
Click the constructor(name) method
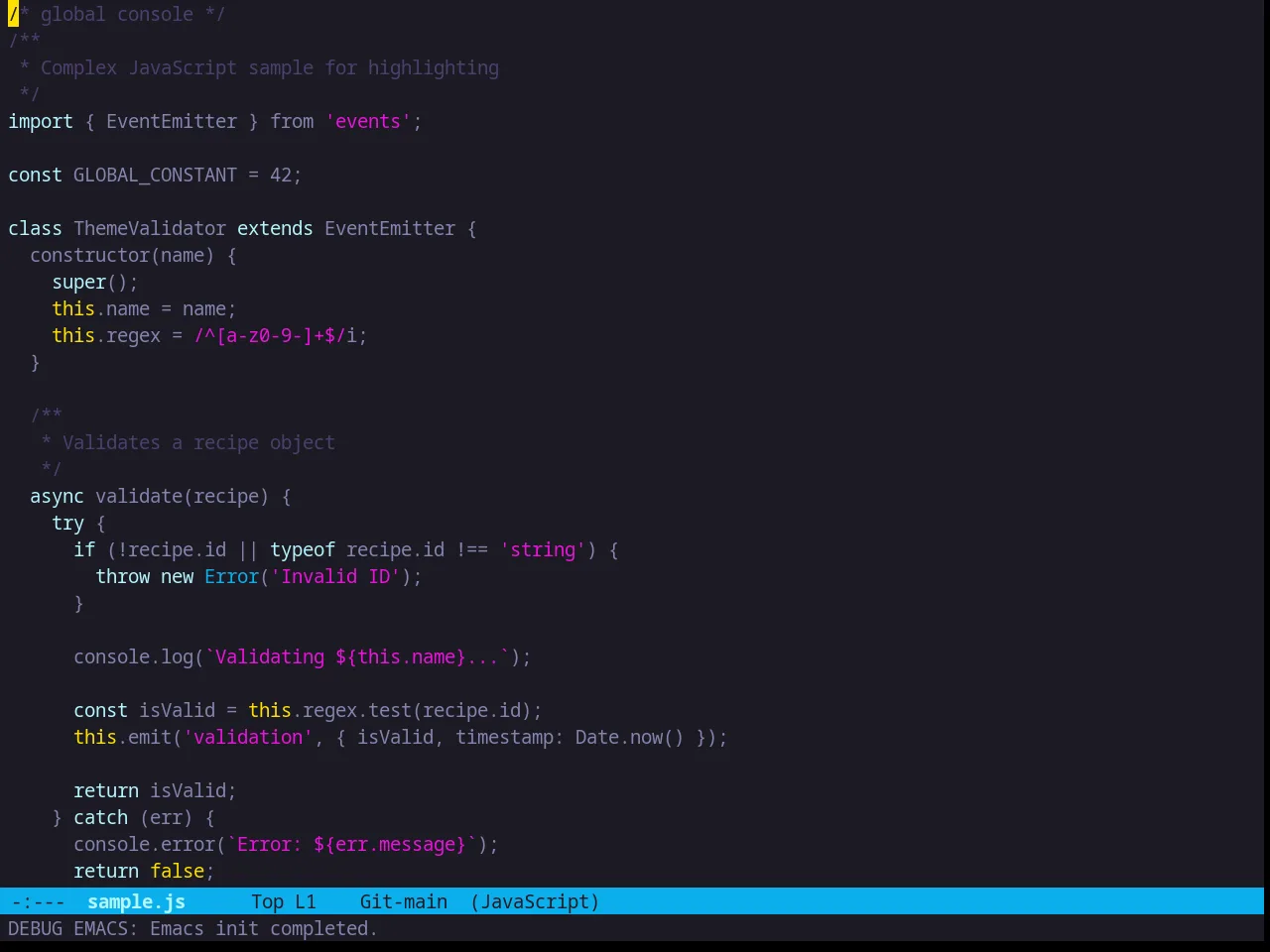coord(122,255)
